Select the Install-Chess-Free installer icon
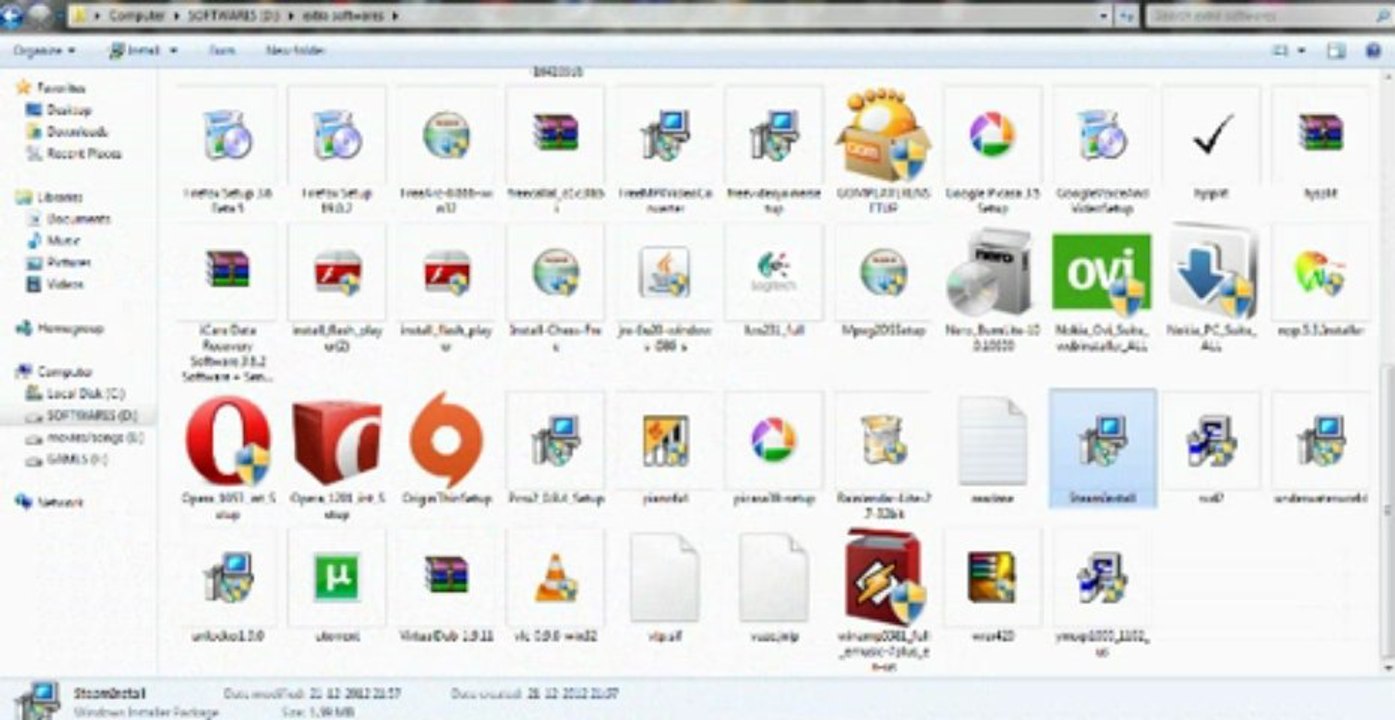1395x720 pixels. (x=555, y=271)
